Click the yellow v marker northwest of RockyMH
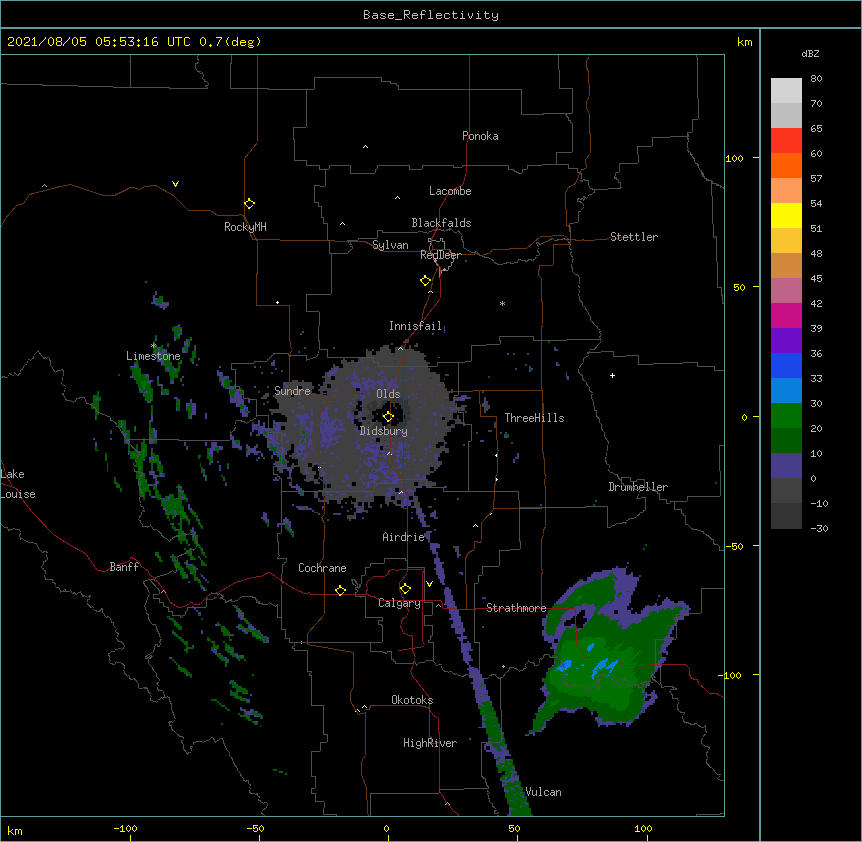Screen dimensions: 862x842 (175, 184)
